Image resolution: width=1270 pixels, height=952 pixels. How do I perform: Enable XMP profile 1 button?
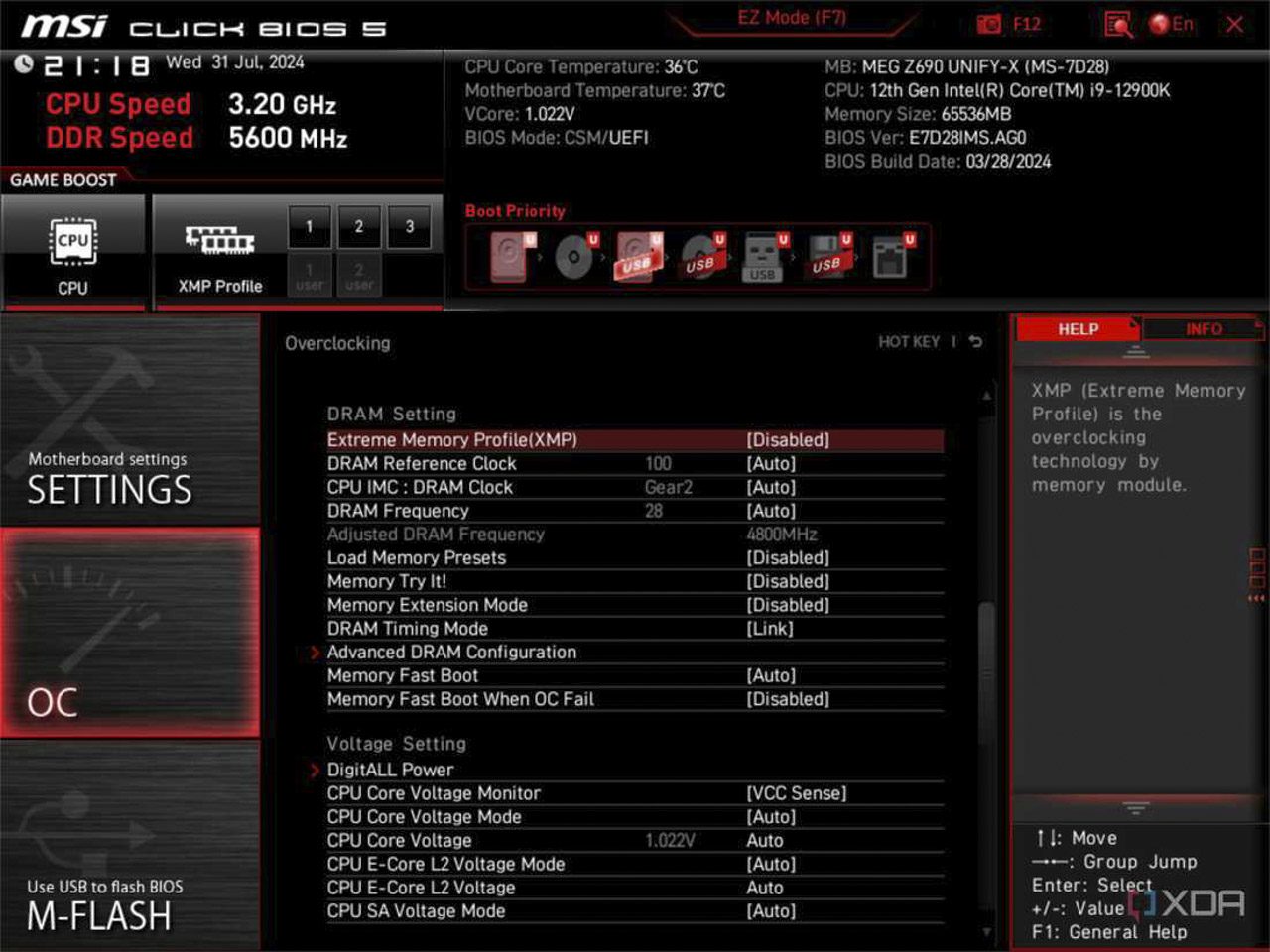[x=310, y=227]
